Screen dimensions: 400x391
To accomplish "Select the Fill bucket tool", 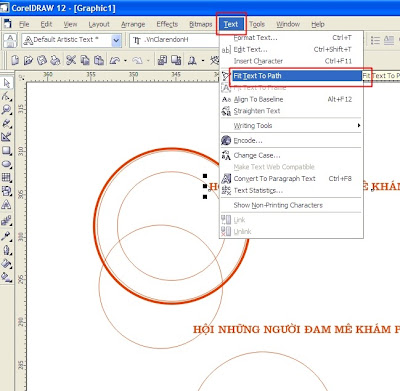I will [7, 263].
